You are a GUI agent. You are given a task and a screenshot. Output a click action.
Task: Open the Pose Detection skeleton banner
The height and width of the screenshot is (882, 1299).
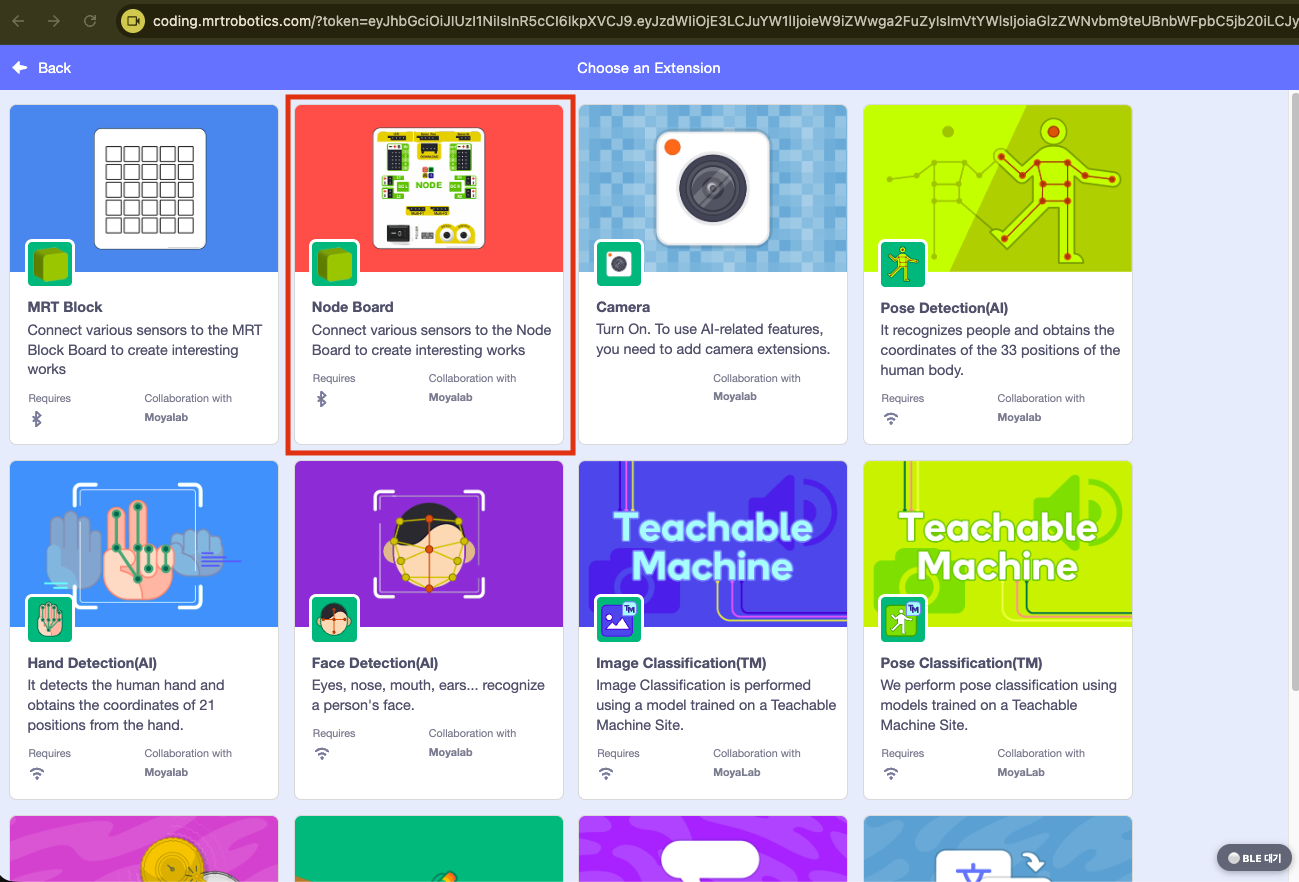(x=998, y=188)
